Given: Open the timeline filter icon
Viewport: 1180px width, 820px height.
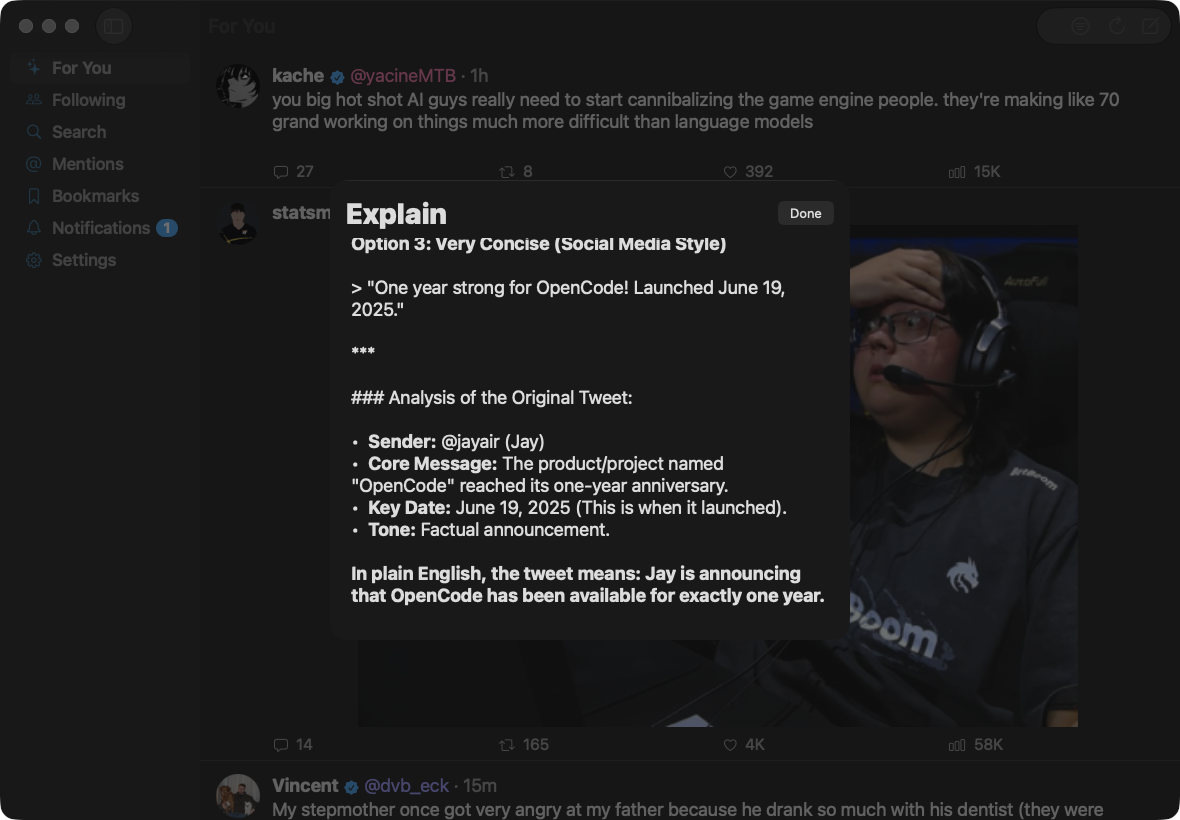Looking at the screenshot, I should click(1080, 26).
